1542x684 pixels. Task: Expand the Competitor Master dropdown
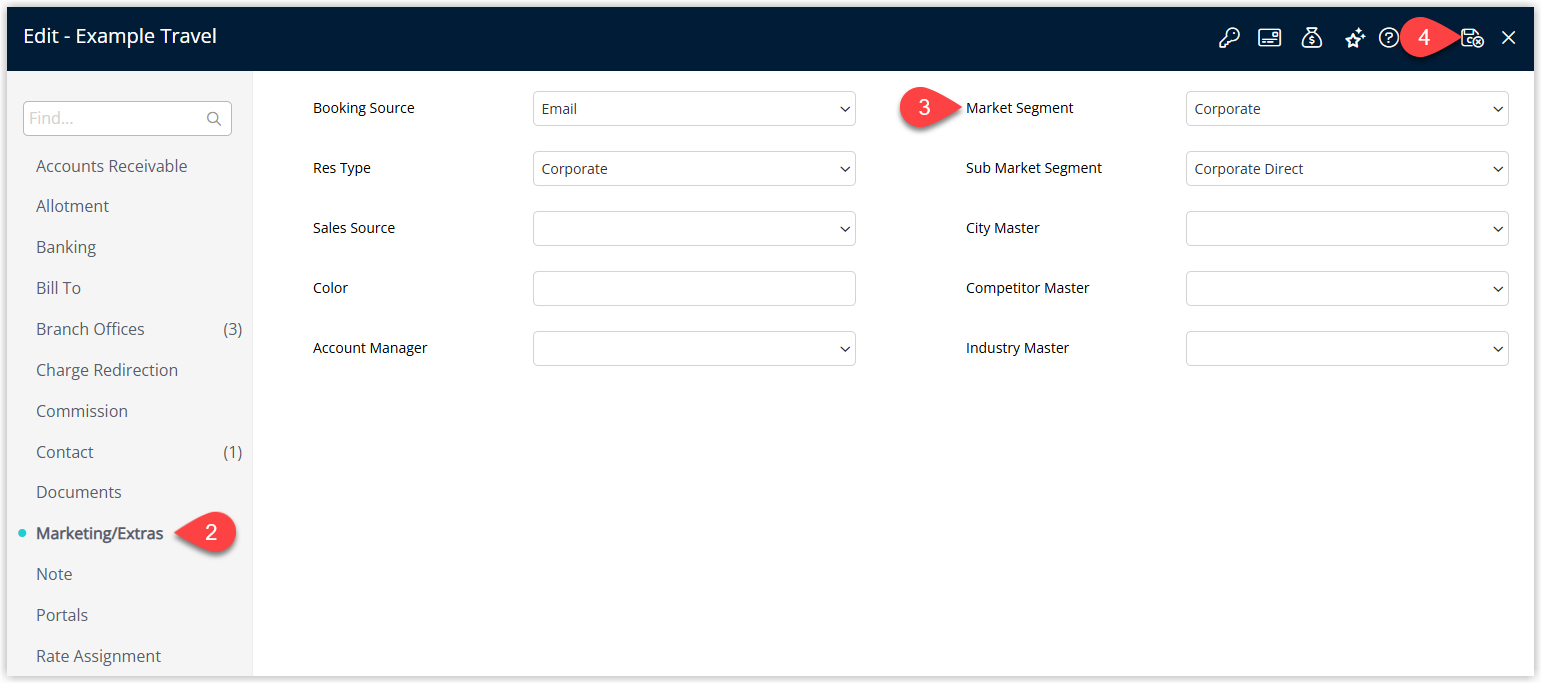pos(1347,289)
